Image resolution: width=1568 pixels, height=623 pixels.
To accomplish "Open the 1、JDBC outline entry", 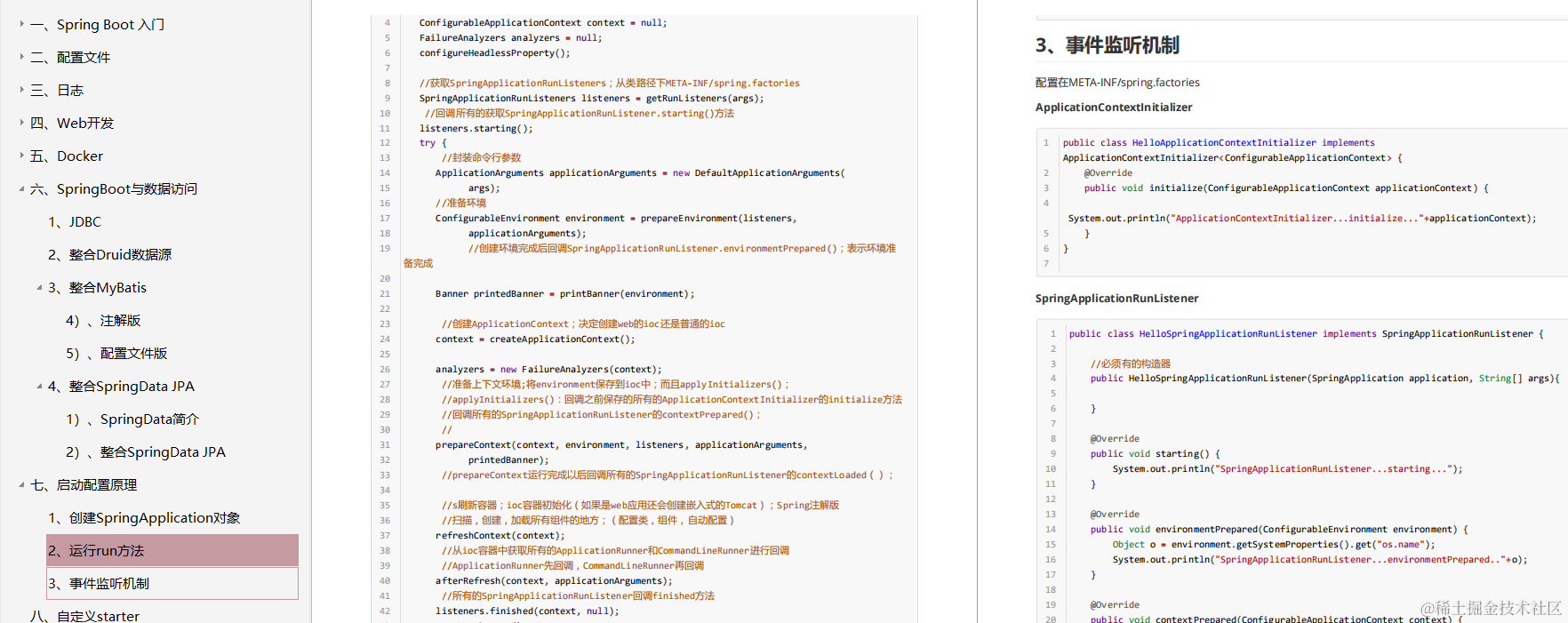I will tap(75, 221).
